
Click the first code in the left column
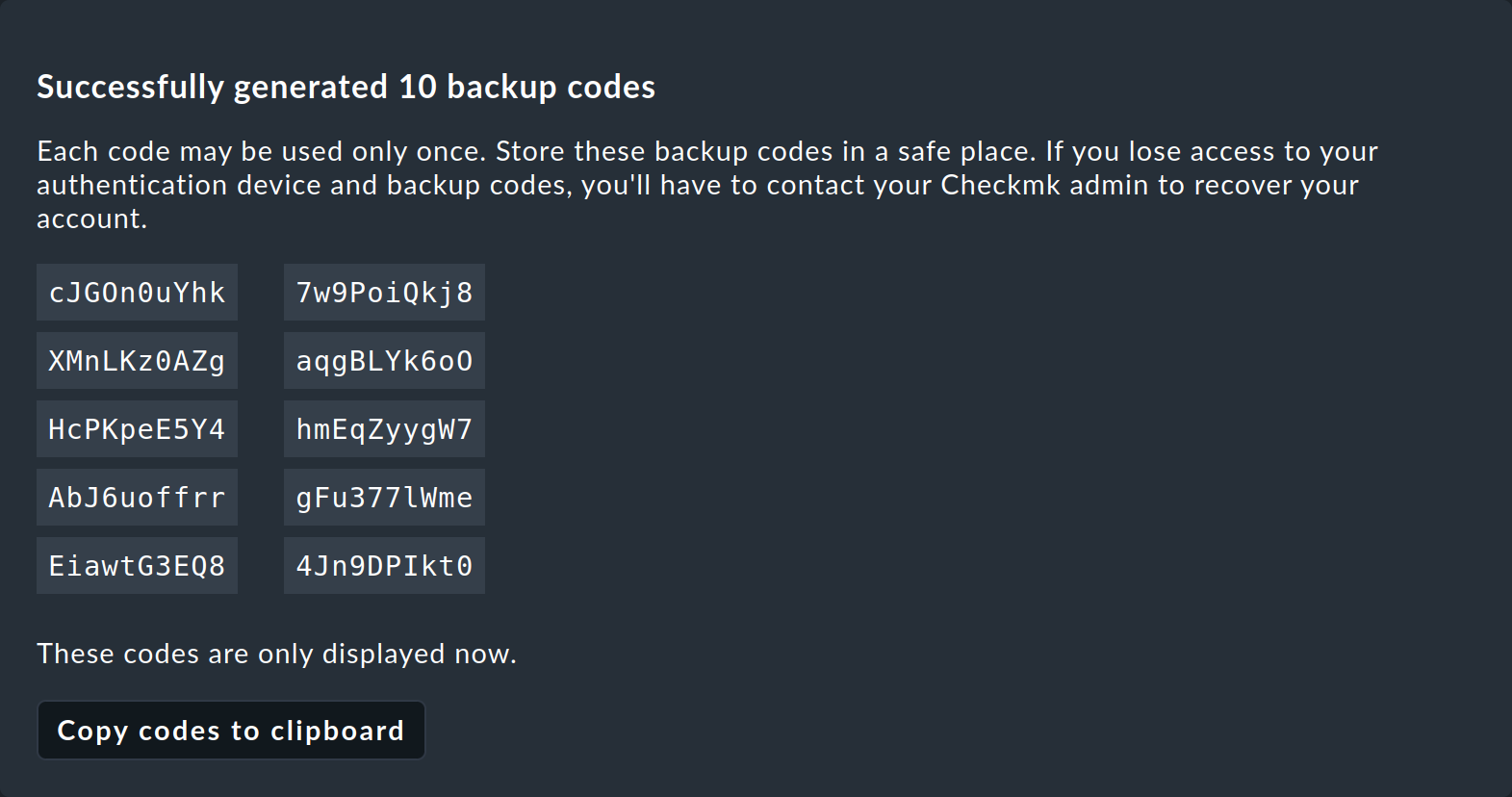pos(136,292)
